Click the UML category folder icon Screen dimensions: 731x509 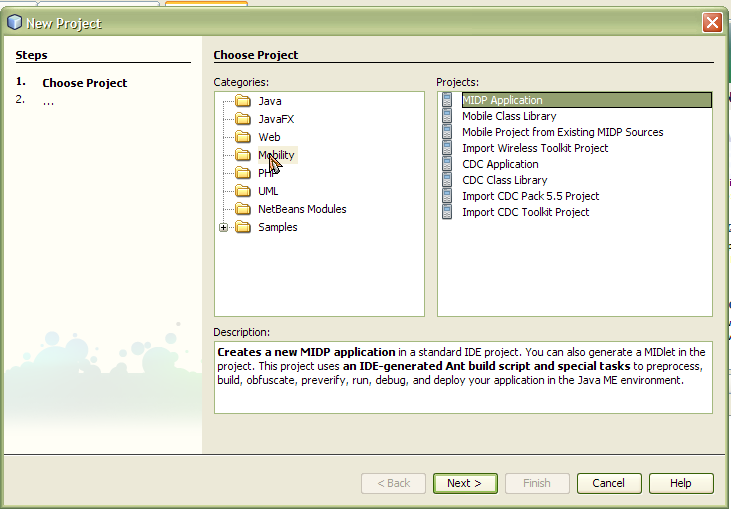tap(242, 191)
